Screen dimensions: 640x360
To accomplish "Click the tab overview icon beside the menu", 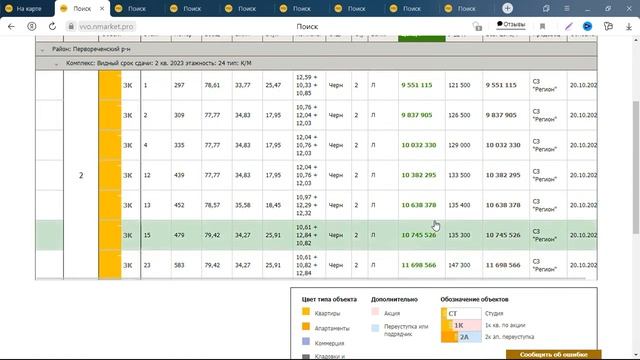I will click(546, 8).
